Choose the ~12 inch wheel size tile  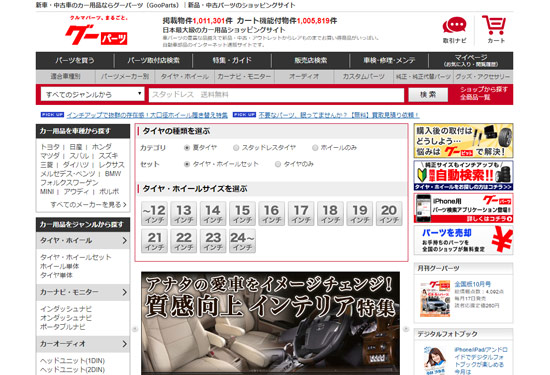(154, 213)
